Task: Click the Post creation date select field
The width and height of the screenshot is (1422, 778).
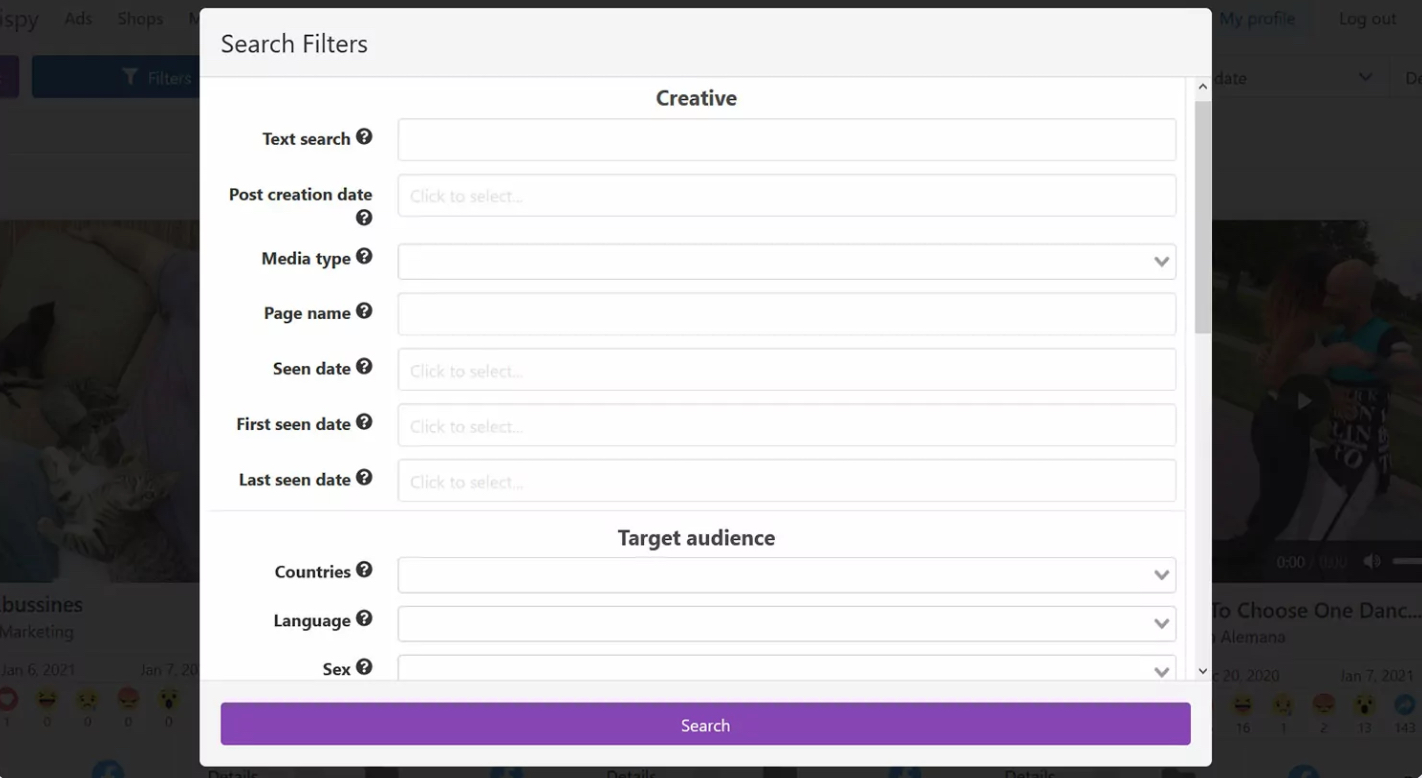Action: [x=787, y=195]
